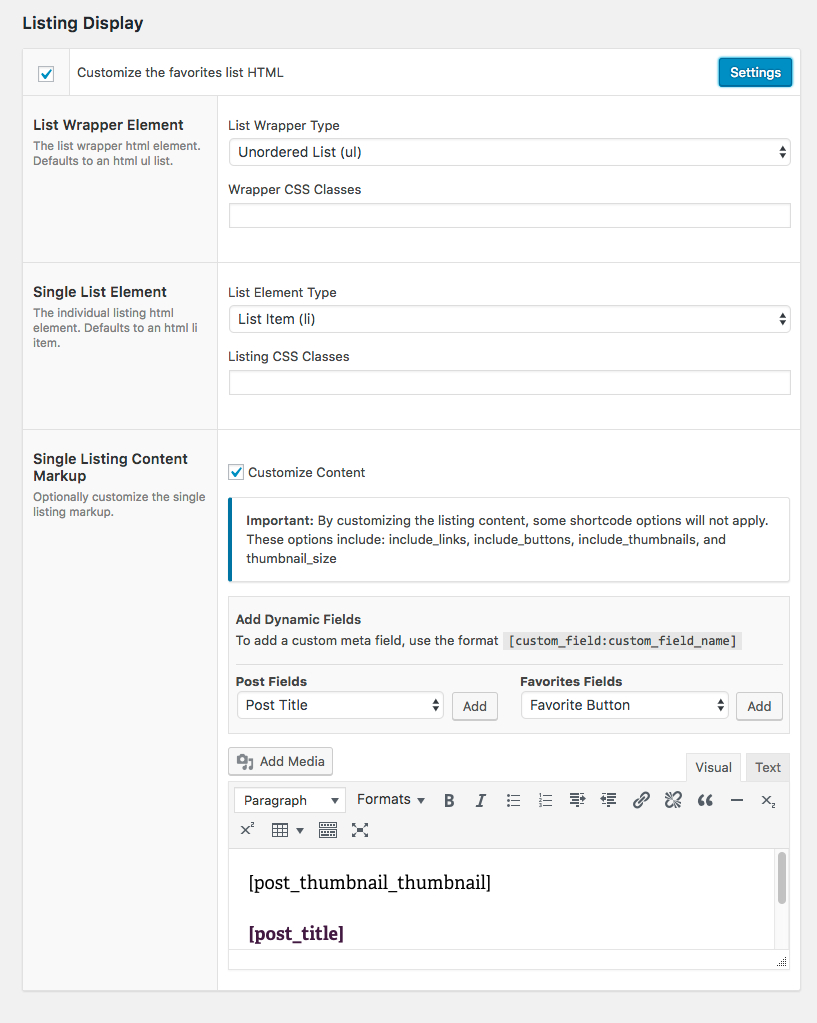Click the editor's vertical scrollbar
Viewport: 817px width, 1023px height.
point(781,880)
